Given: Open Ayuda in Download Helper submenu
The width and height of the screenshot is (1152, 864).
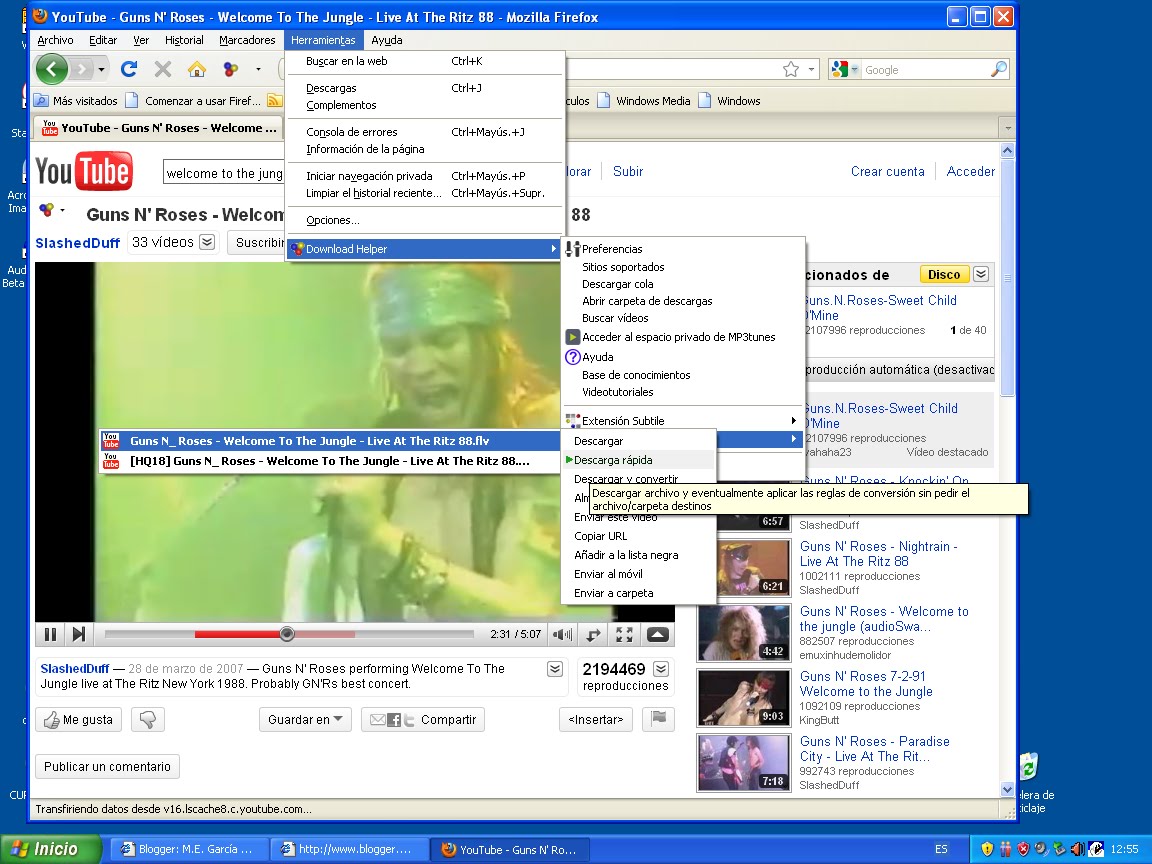Looking at the screenshot, I should pos(597,357).
